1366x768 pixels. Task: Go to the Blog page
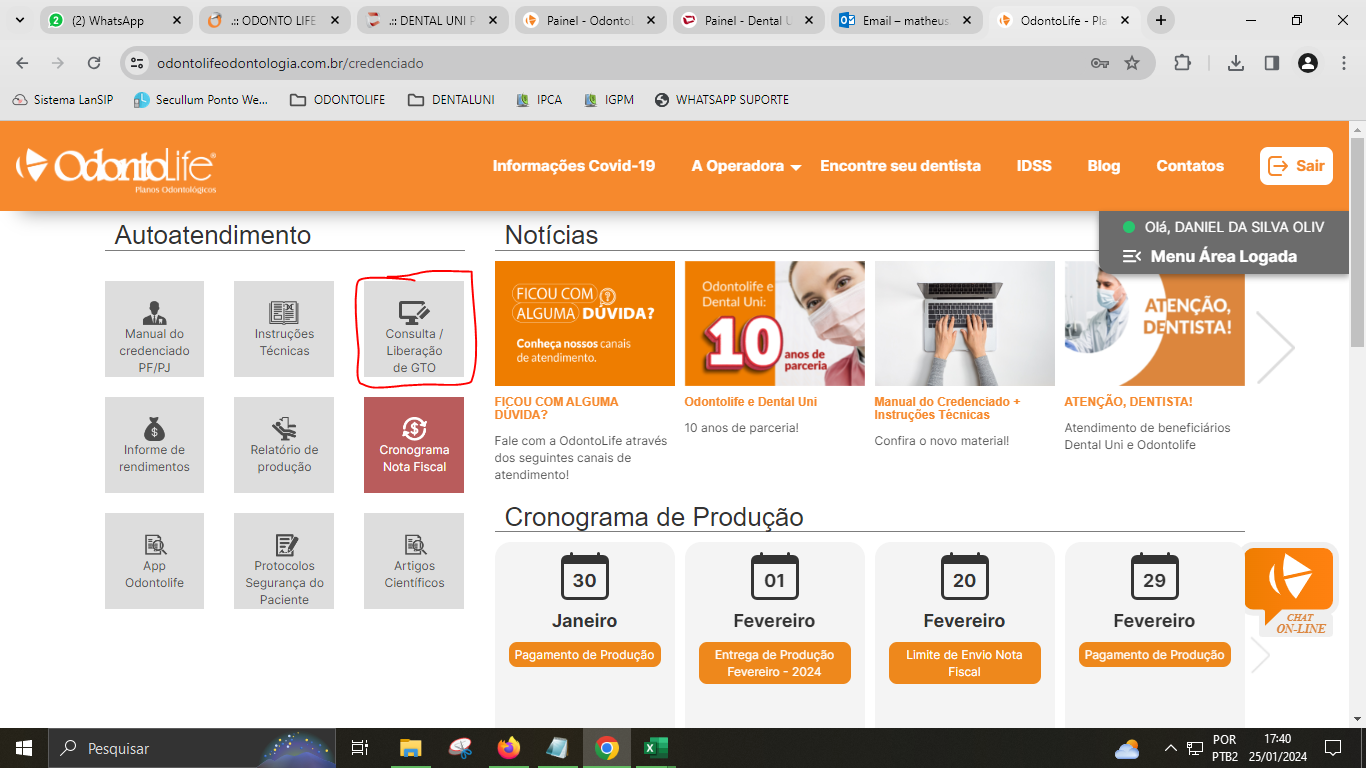point(1104,166)
